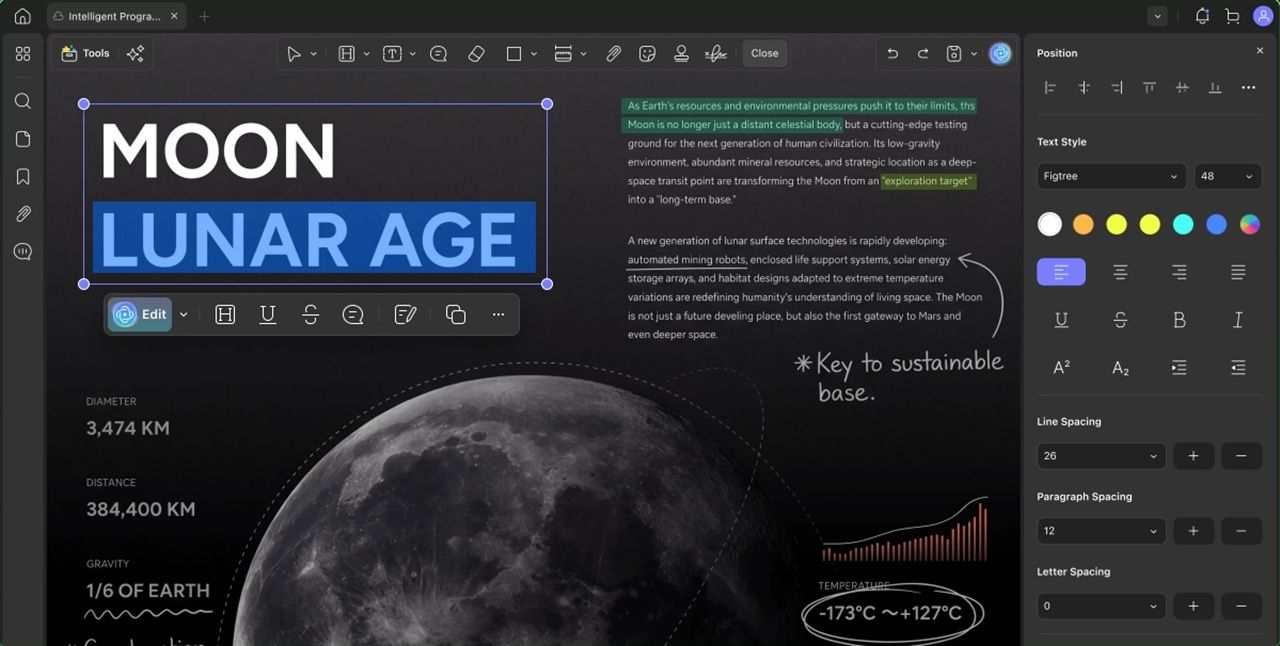Select the attachment paperclip tool in toolbar
The width and height of the screenshot is (1280, 646).
[x=614, y=54]
